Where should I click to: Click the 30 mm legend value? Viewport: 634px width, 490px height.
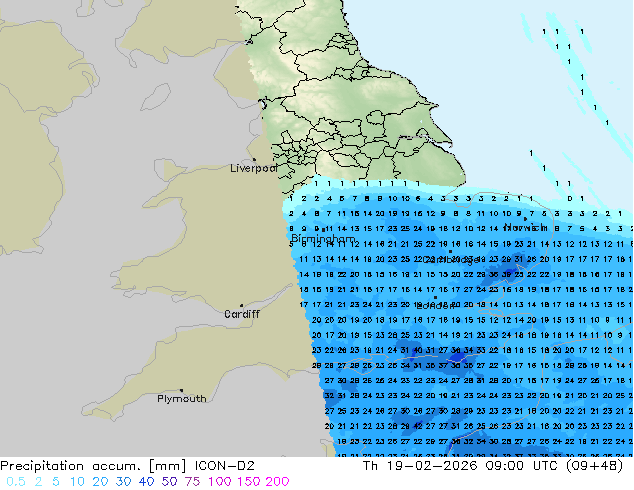[x=123, y=482]
